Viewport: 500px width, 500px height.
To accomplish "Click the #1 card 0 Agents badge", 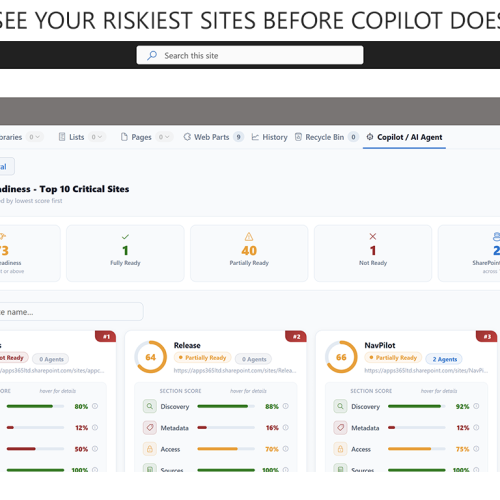I will tap(51, 359).
